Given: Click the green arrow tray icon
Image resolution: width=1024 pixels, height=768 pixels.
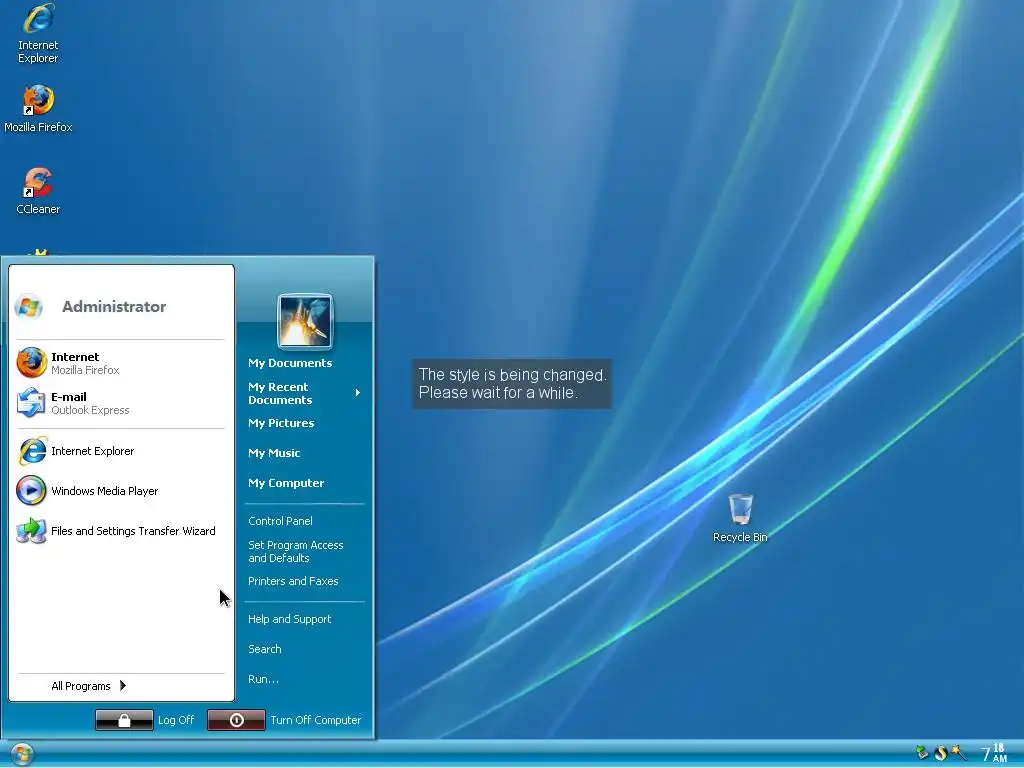Looking at the screenshot, I should click(x=922, y=752).
